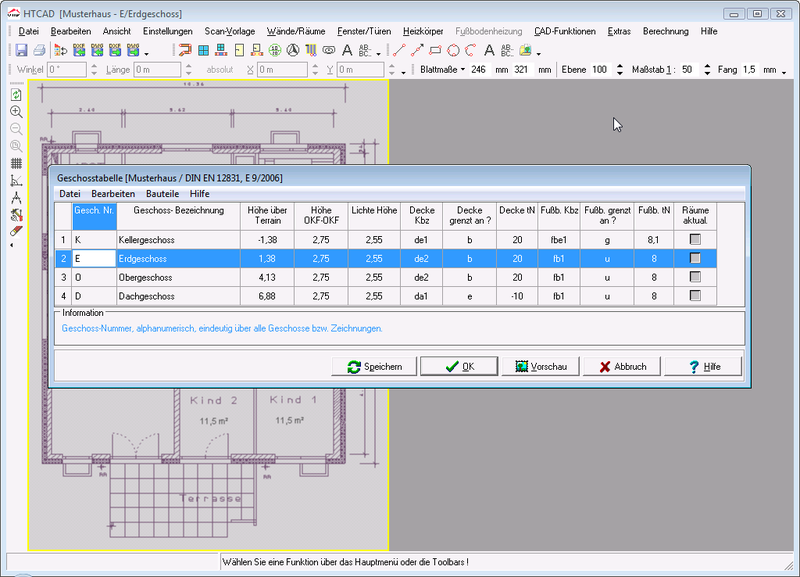Screen dimensions: 800x577
Task: Click the blue four-pane window icon
Action: pyautogui.click(x=203, y=50)
